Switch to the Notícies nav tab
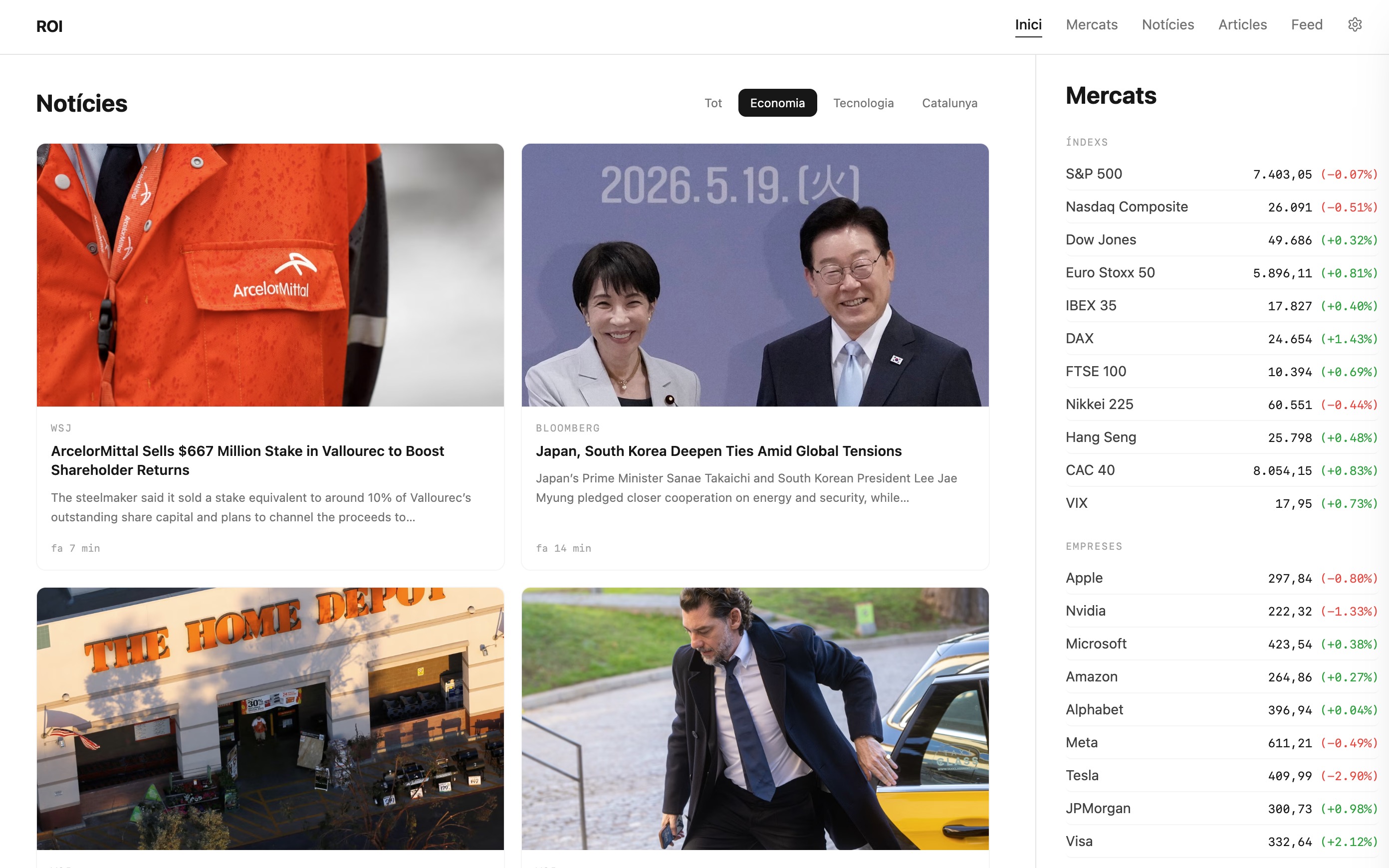Screen dimensions: 1389x868 tap(1167, 24)
